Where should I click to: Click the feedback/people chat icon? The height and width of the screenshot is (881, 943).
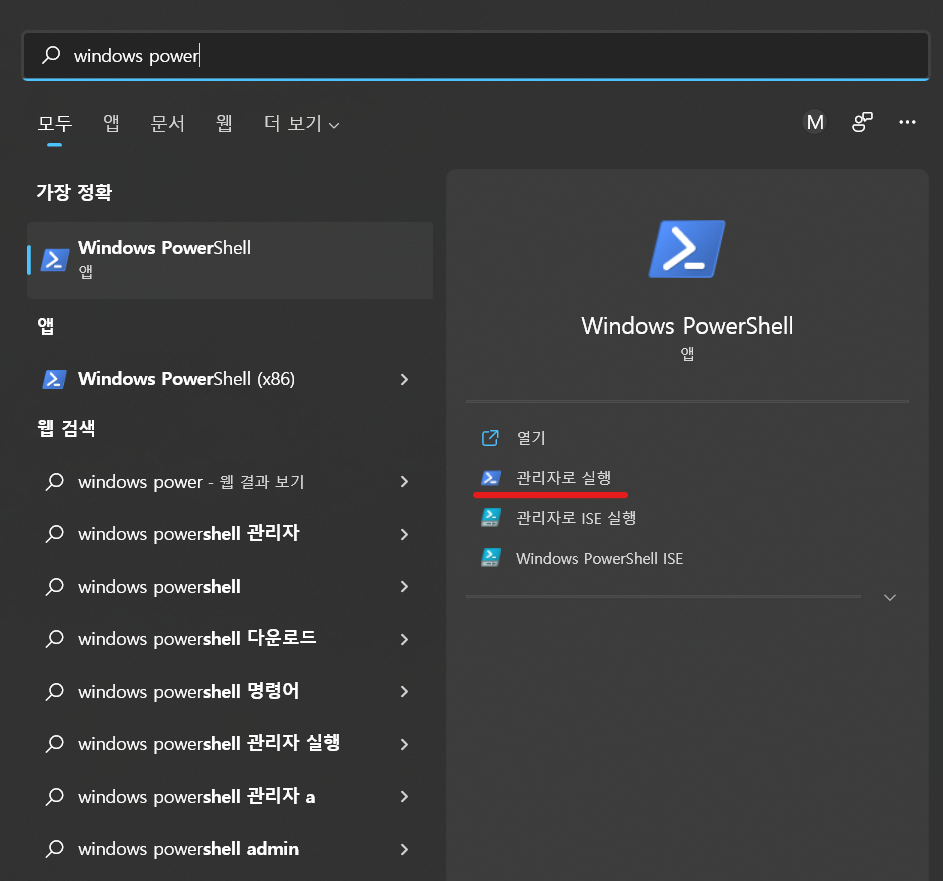862,122
